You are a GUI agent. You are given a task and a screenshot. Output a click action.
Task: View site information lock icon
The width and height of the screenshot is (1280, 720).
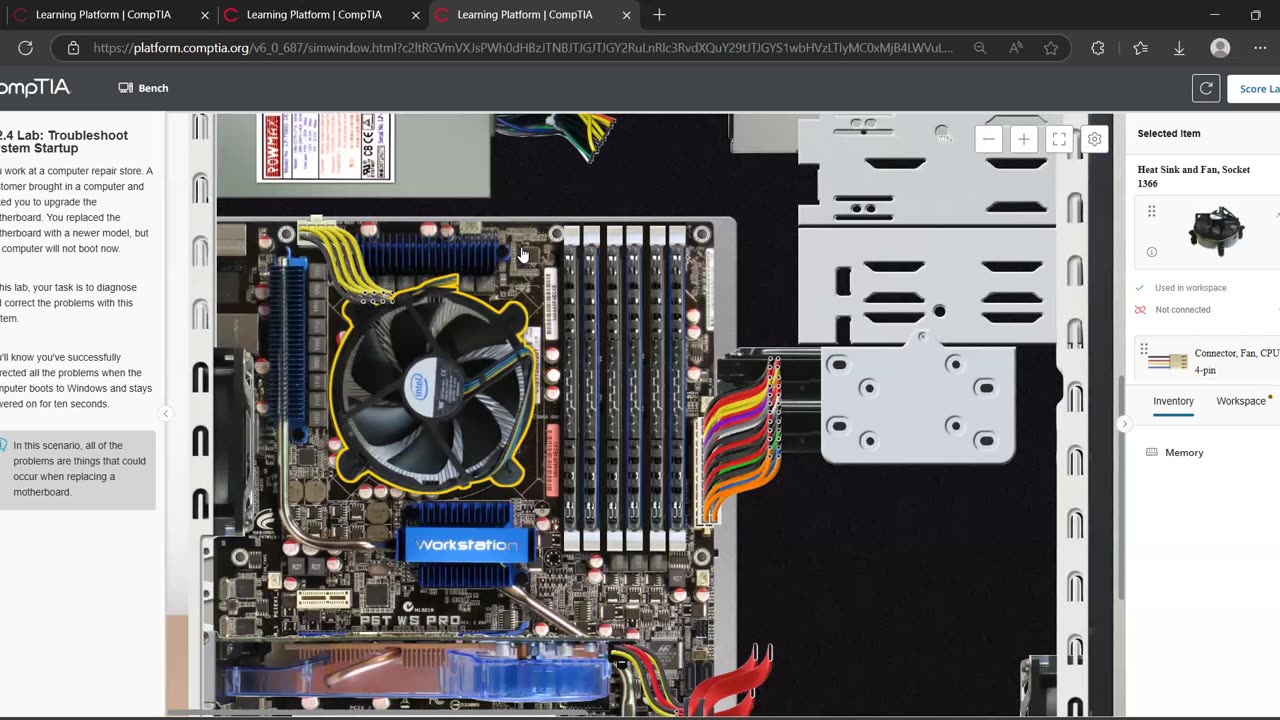(x=73, y=48)
